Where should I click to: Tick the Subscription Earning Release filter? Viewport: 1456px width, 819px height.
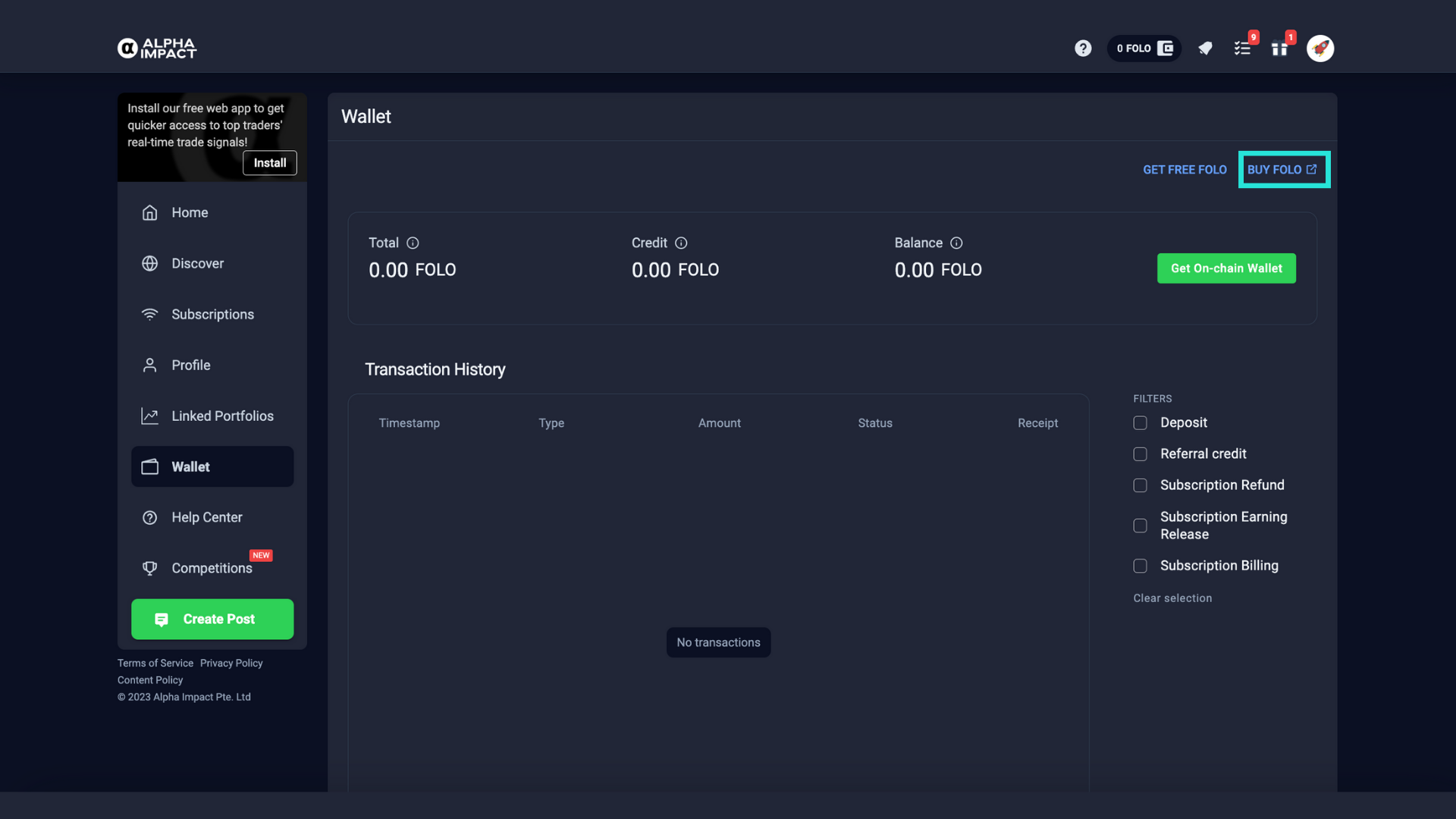[1140, 526]
